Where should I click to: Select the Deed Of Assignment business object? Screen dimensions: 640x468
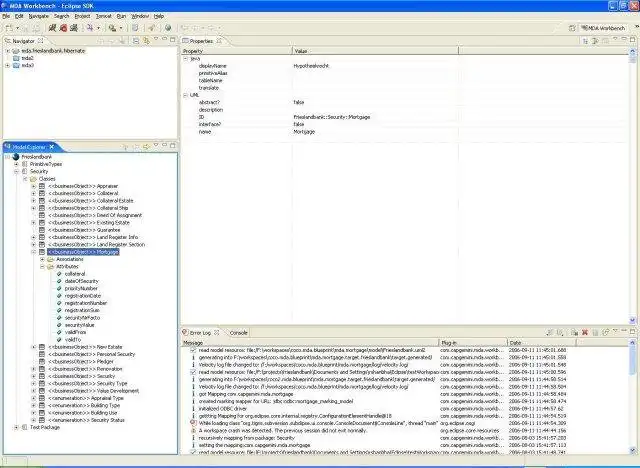[95, 215]
